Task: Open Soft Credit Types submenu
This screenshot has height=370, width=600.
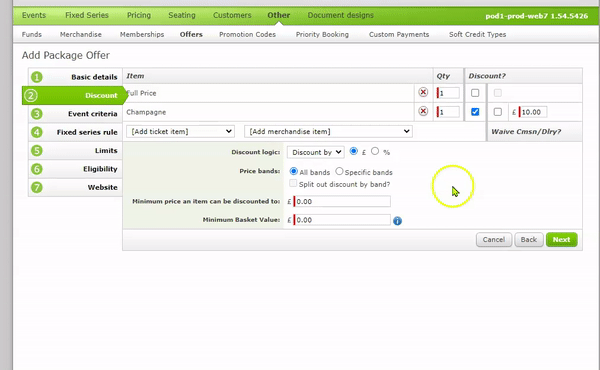Action: (478, 34)
